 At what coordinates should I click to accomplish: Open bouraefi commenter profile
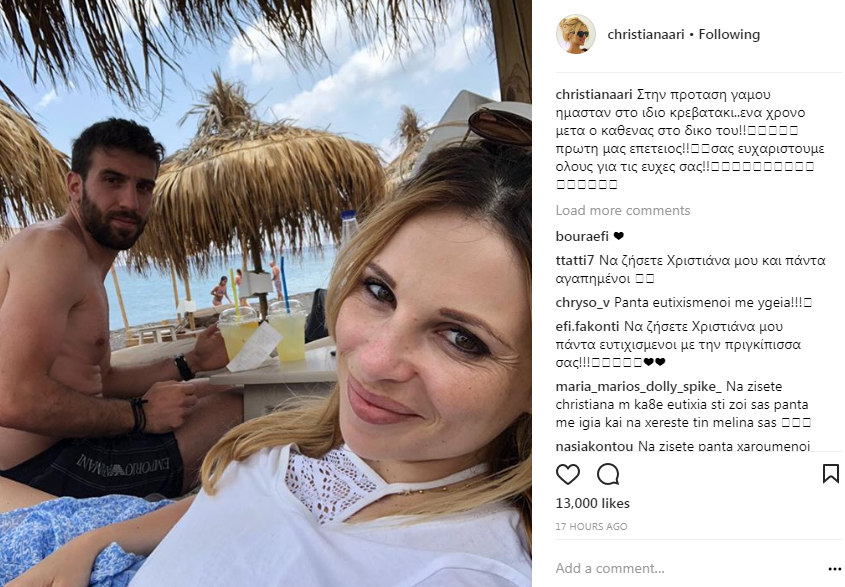click(582, 236)
